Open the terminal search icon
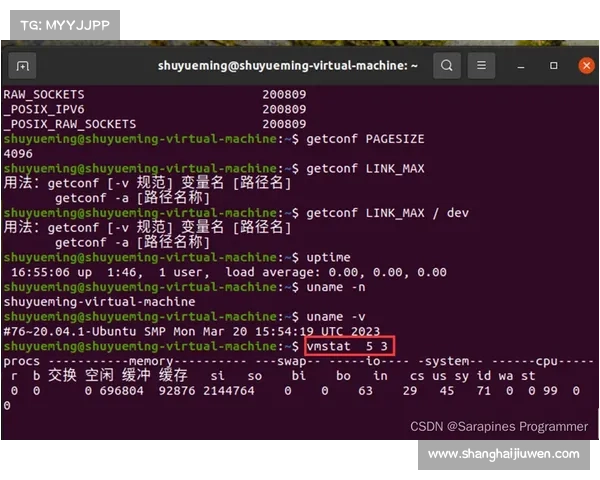Screen dimensions: 600x480 coord(447,65)
